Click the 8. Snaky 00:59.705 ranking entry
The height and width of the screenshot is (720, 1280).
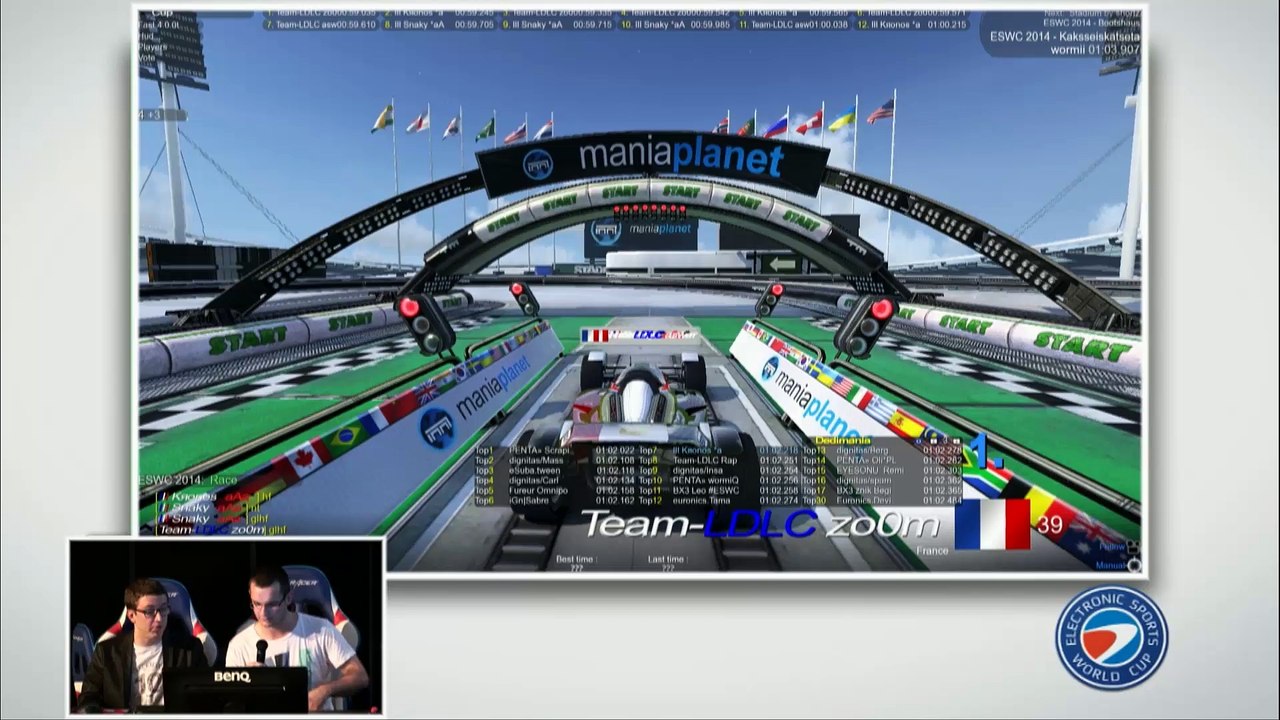coord(440,24)
